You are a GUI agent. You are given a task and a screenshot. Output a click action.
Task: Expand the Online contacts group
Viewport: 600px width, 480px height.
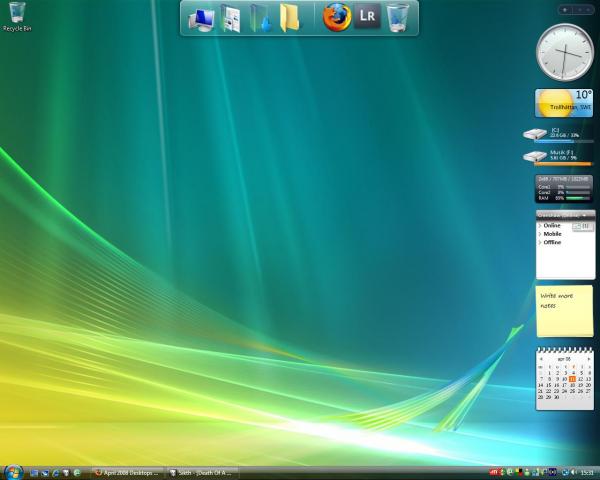click(540, 225)
